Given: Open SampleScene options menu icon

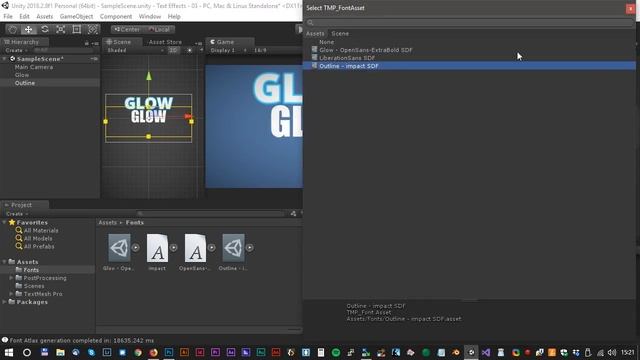Looking at the screenshot, I should [94, 59].
